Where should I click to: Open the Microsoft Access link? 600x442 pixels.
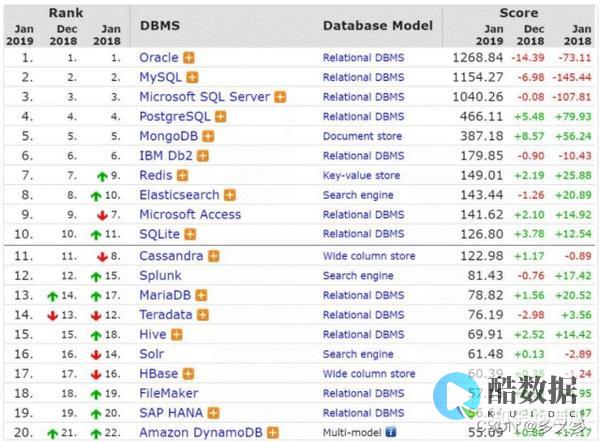190,215
